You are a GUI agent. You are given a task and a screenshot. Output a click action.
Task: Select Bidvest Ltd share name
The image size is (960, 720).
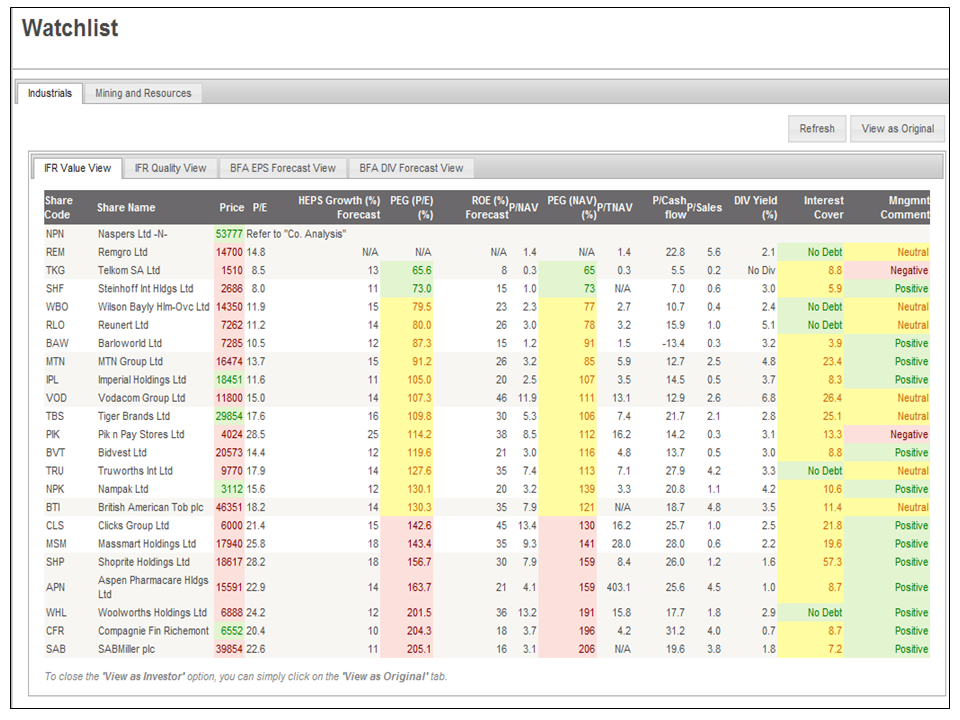[x=122, y=453]
